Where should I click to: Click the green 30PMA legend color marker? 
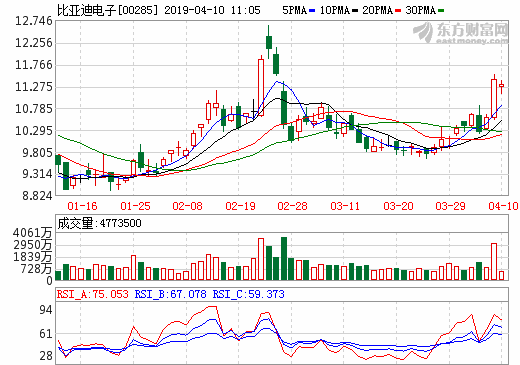click(441, 11)
